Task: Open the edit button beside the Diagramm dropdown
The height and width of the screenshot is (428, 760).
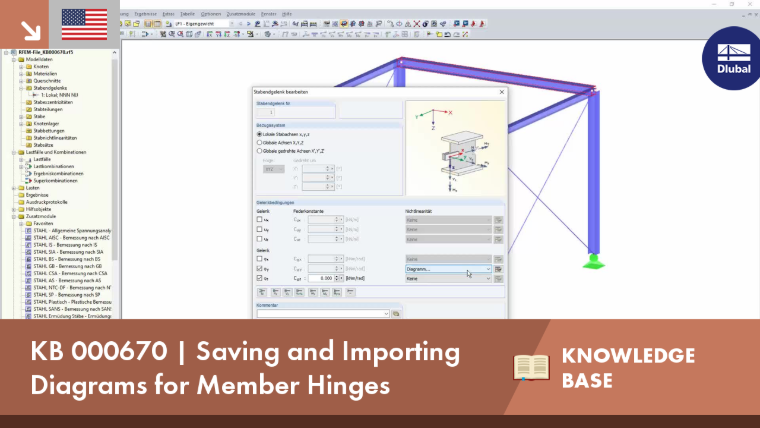Action: [498, 269]
